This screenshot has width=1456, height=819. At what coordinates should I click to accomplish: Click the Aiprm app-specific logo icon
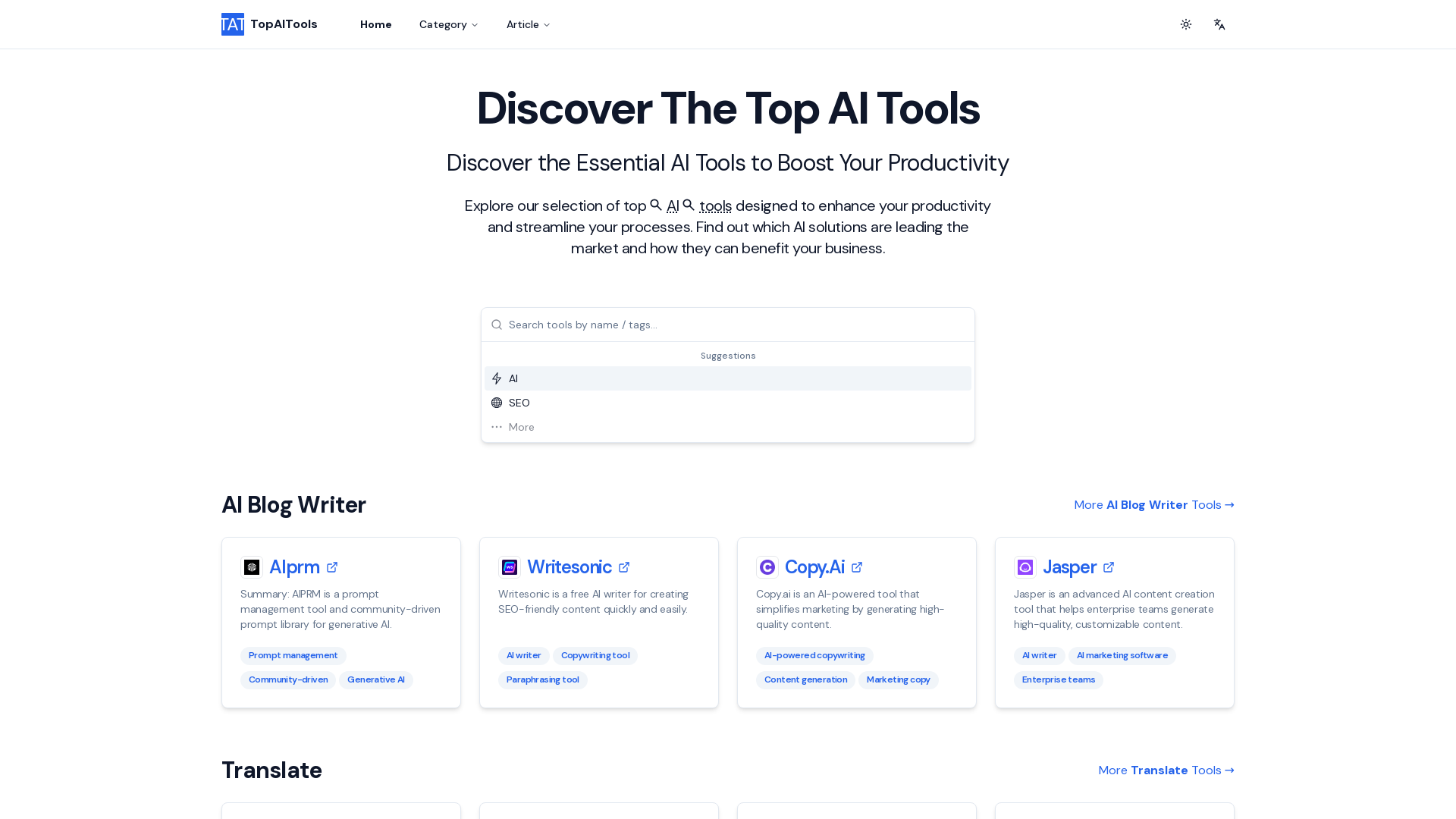coord(251,567)
